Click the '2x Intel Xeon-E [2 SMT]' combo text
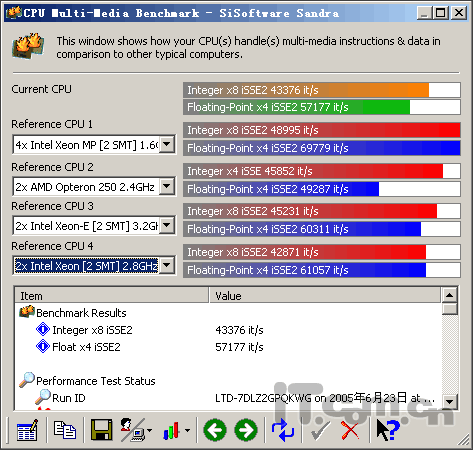 86,226
